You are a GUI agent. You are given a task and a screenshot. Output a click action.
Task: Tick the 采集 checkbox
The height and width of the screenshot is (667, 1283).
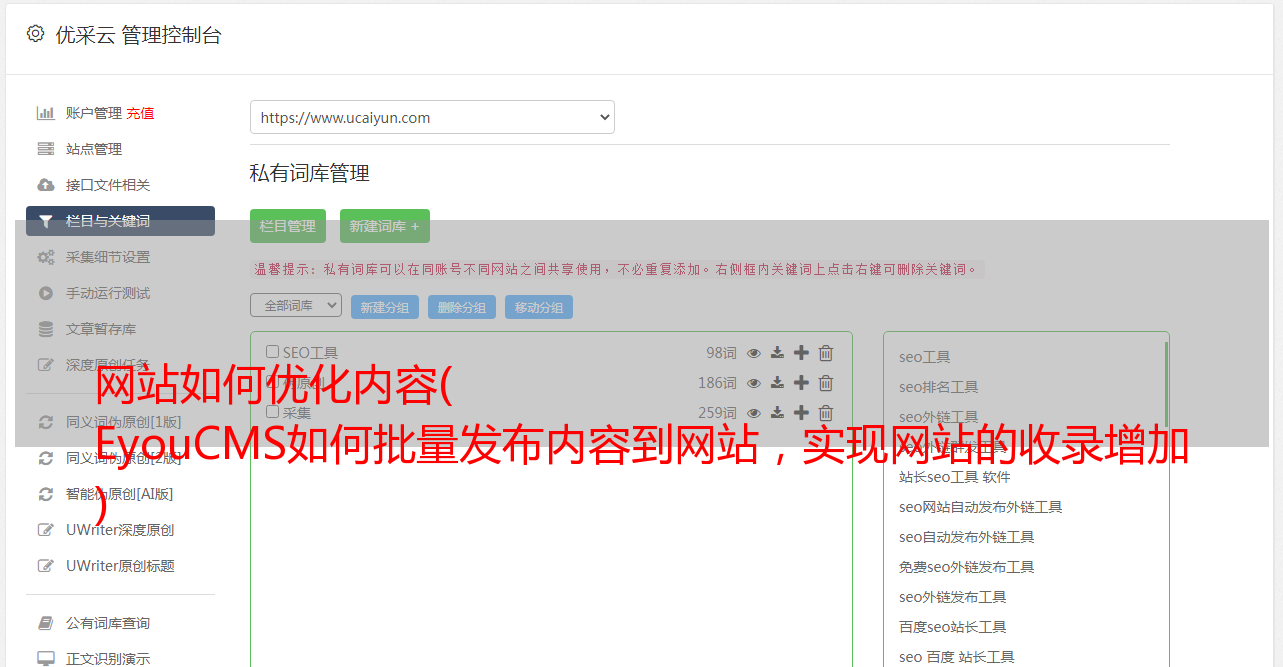point(272,412)
